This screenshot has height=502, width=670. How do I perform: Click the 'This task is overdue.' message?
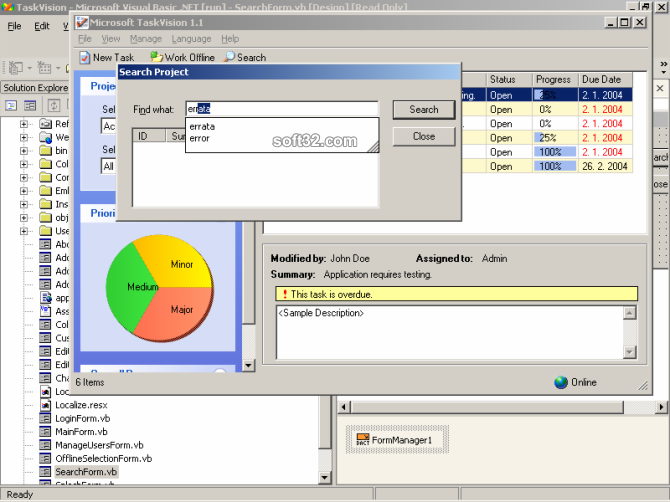[x=332, y=294]
